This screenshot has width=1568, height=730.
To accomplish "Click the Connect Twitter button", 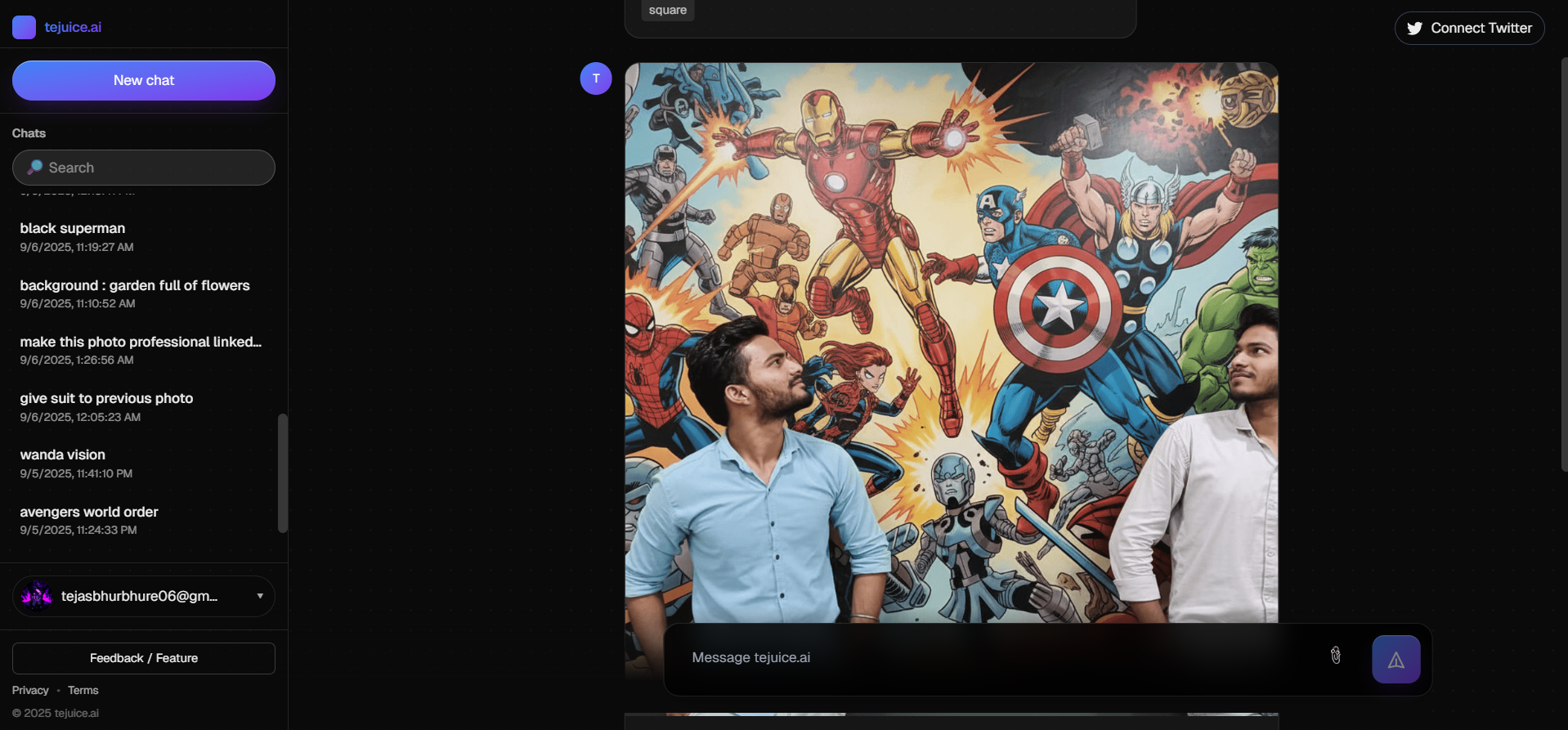I will pos(1469,28).
